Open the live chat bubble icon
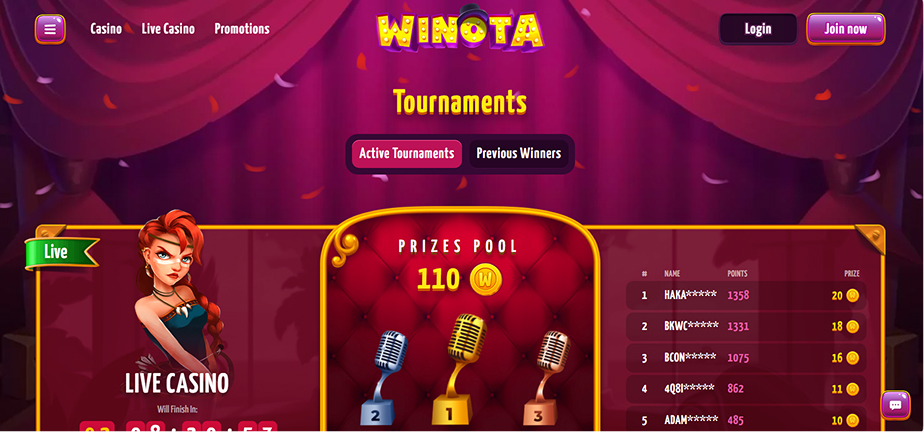 pos(895,405)
